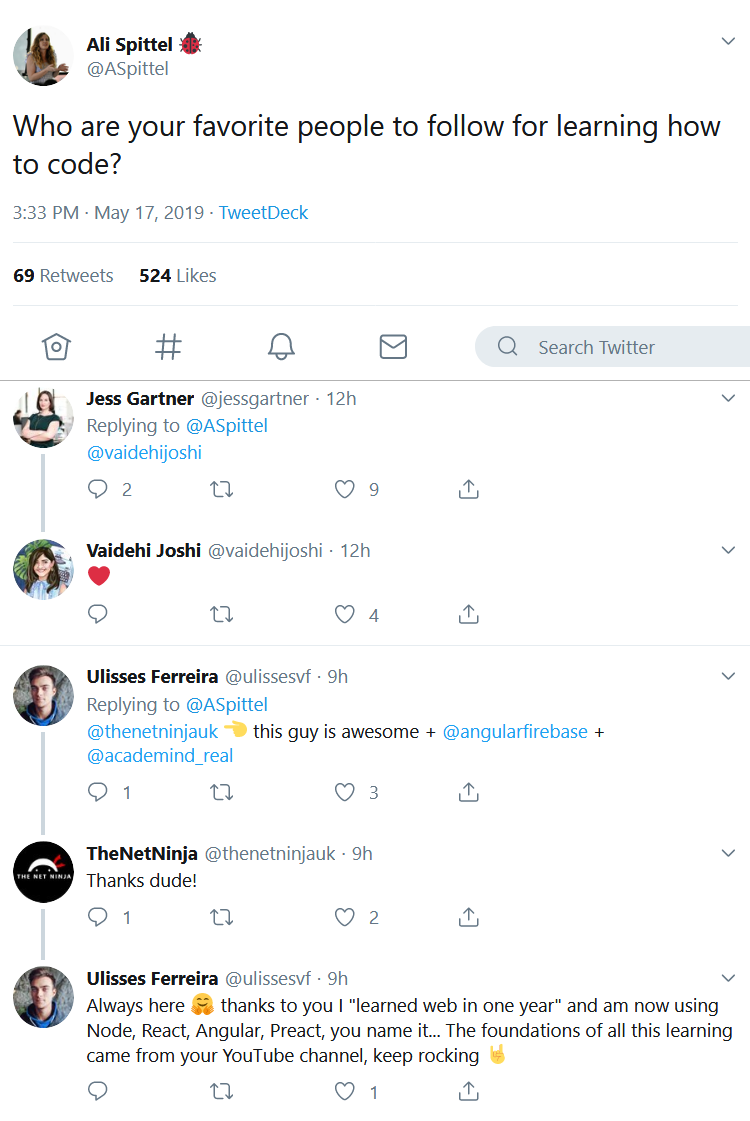Viewport: 750px width, 1121px height.
Task: Open the @angularfirebase mention link
Action: (515, 731)
